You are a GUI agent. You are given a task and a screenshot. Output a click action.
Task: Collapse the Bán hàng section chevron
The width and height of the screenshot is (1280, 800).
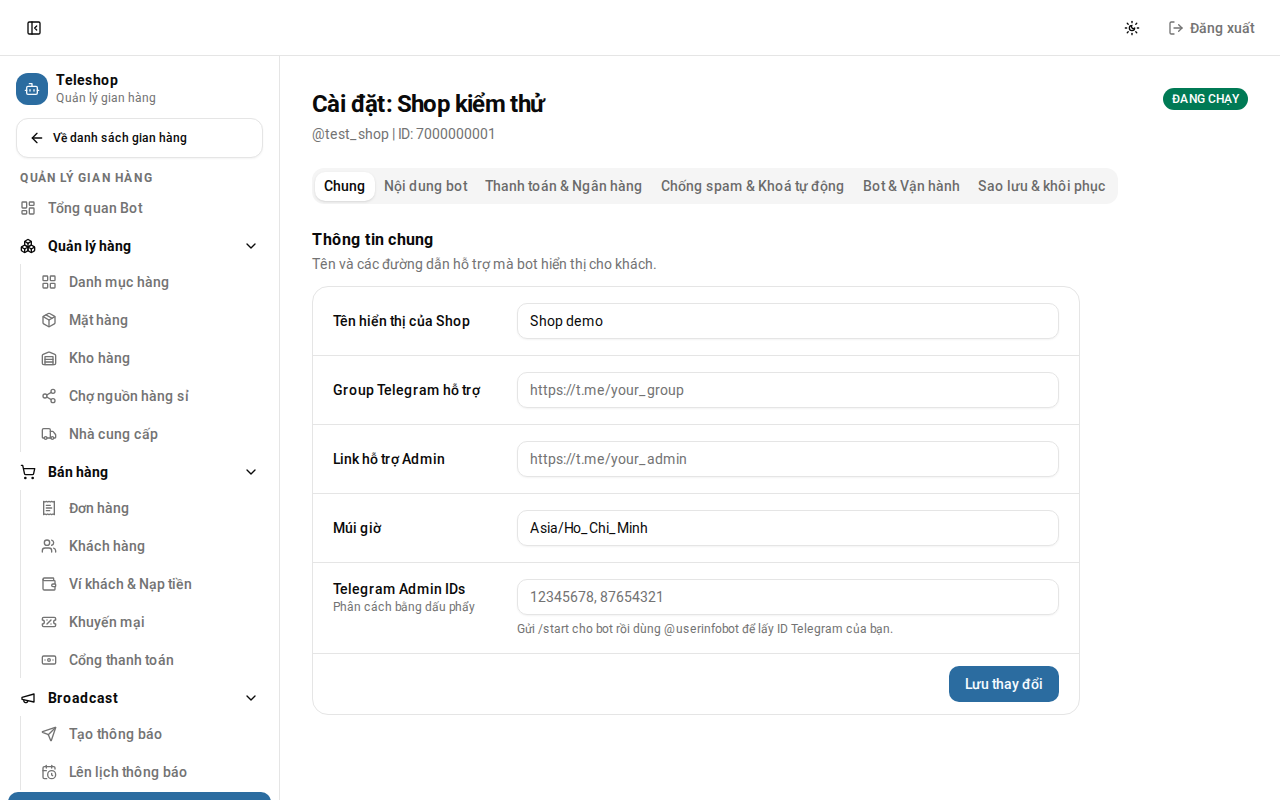[251, 472]
